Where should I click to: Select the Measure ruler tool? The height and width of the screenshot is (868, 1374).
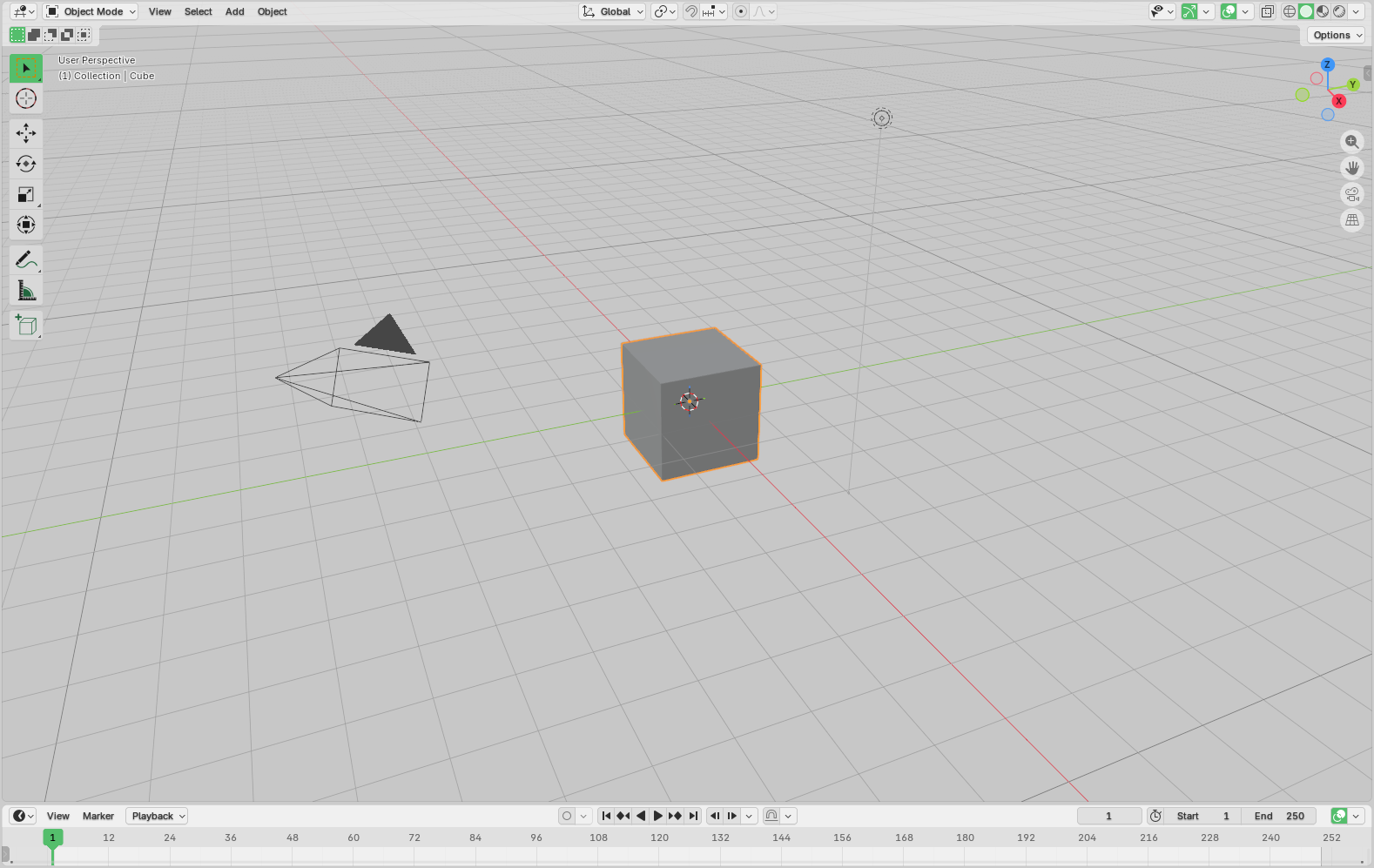(25, 290)
